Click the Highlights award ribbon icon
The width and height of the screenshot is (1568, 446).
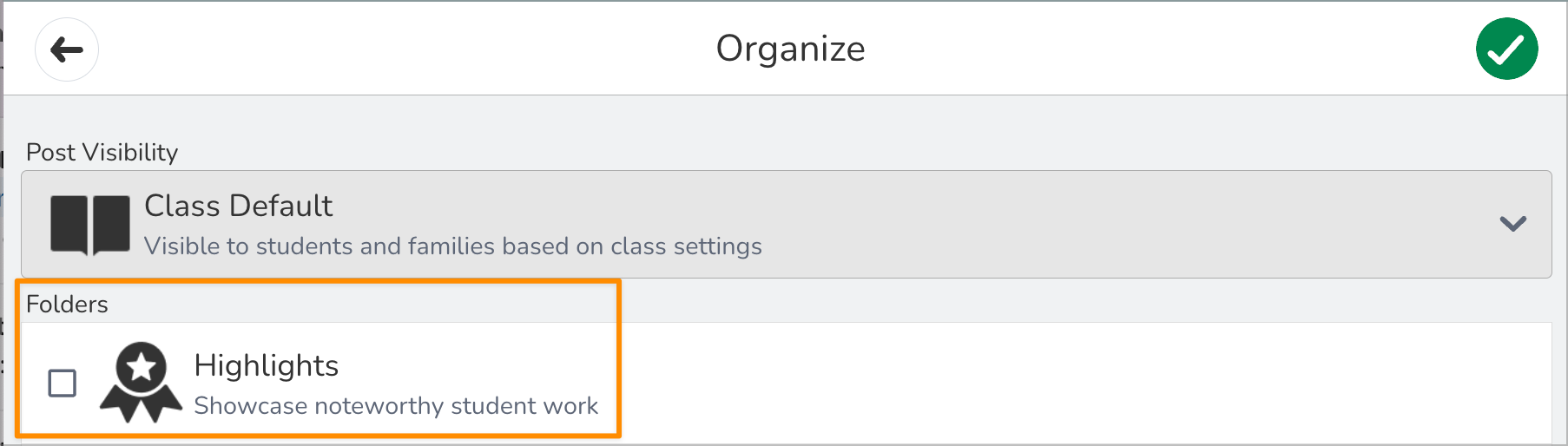pyautogui.click(x=141, y=383)
